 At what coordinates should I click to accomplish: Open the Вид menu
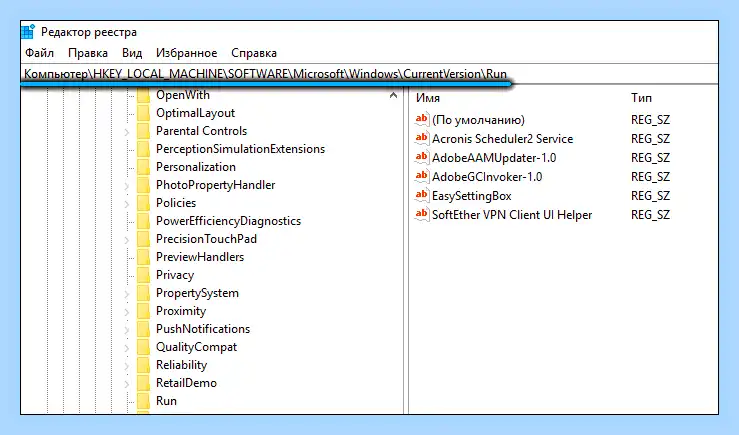pyautogui.click(x=132, y=53)
